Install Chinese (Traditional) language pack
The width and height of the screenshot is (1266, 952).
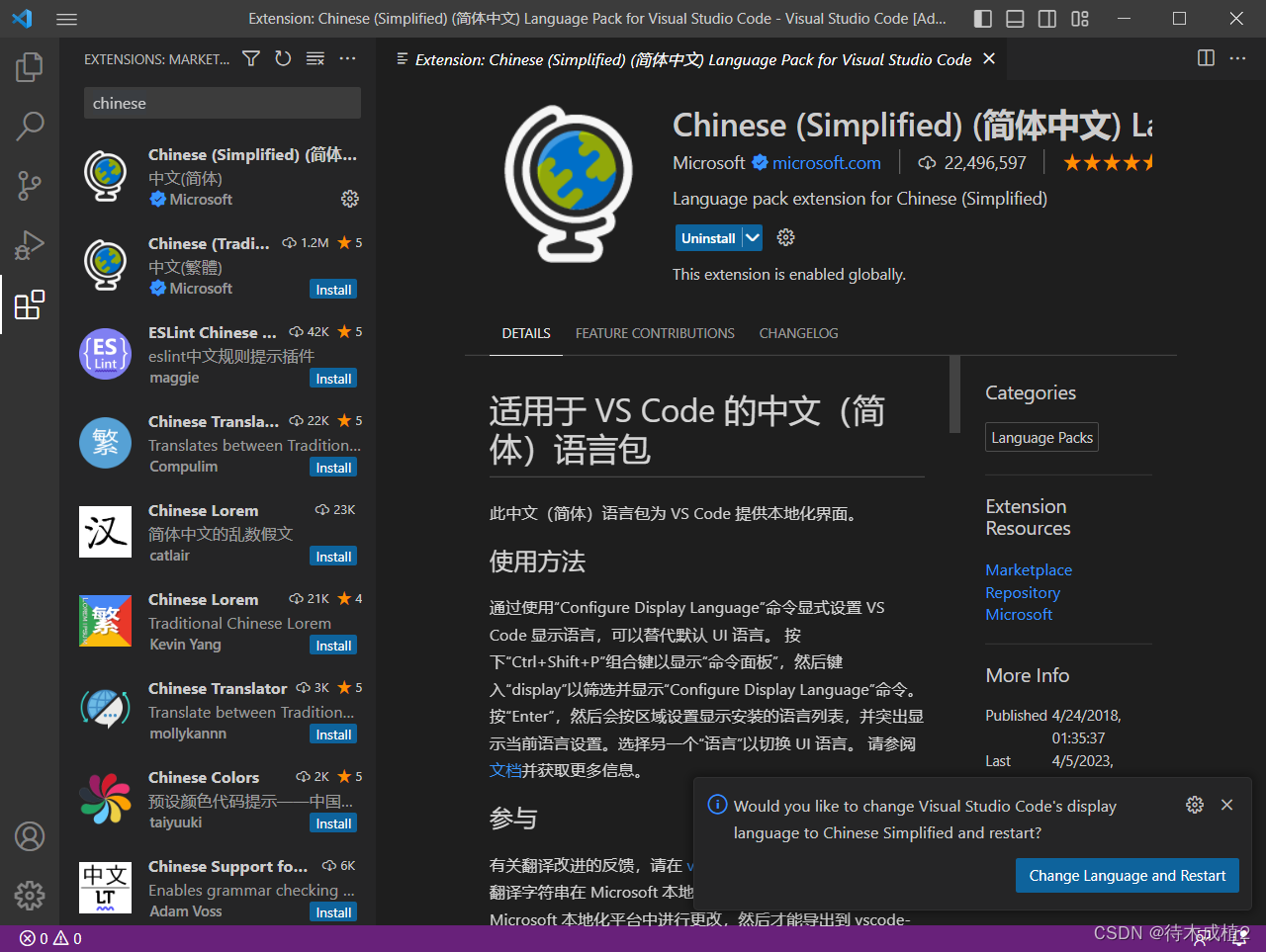[x=333, y=290]
